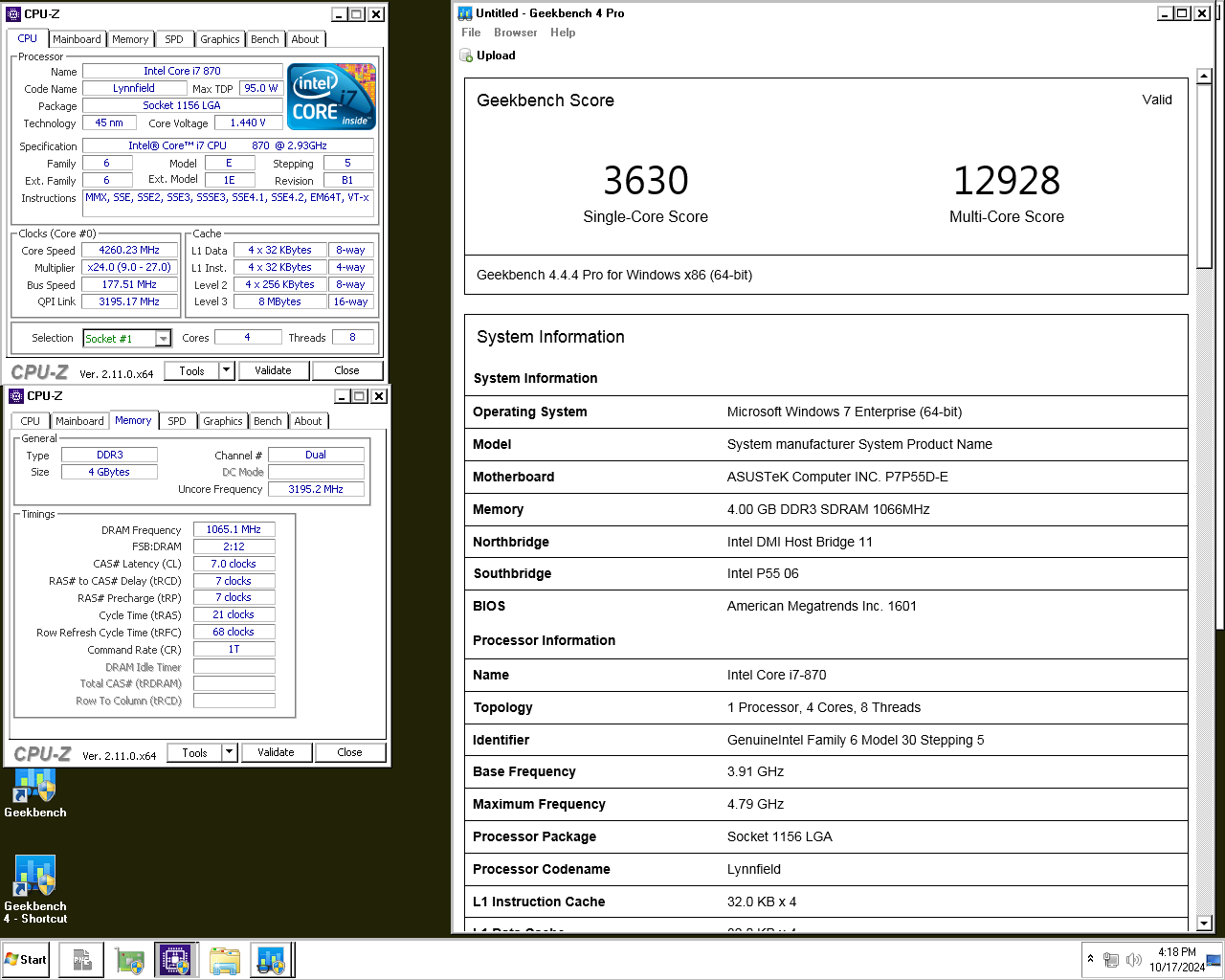The image size is (1225, 980).
Task: Click the 'ASUSTeK Computer INC. P7P55D-E' motherboard value
Action: [x=837, y=477]
